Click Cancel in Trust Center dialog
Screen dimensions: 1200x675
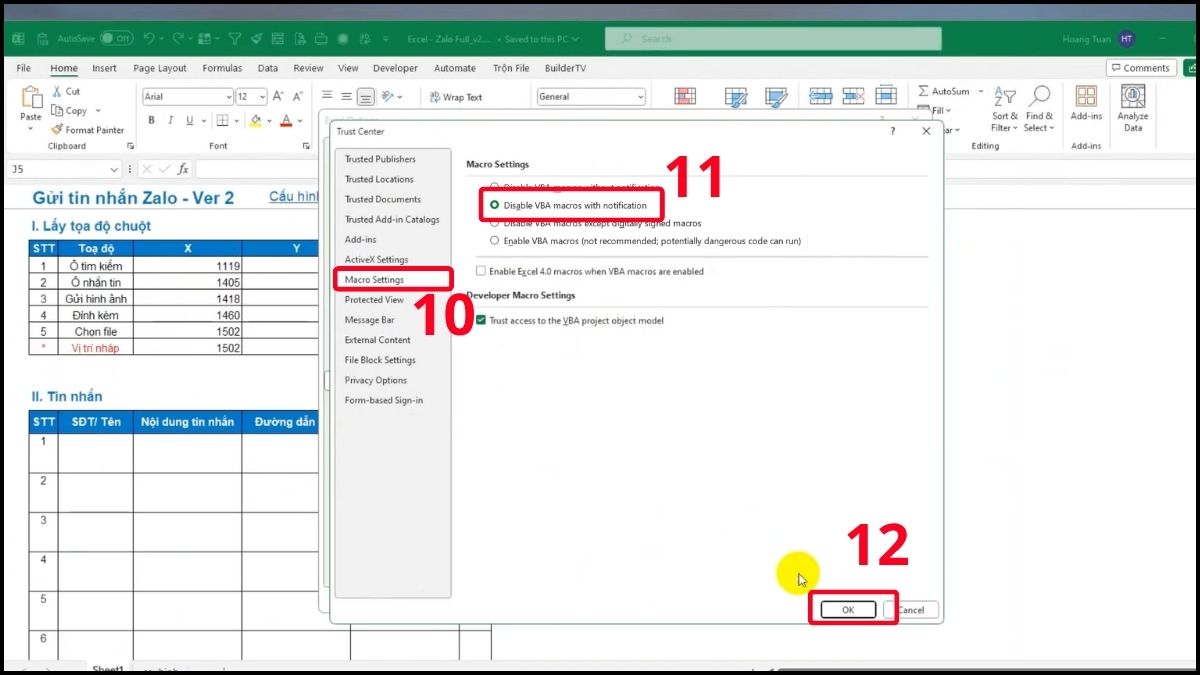(x=911, y=609)
